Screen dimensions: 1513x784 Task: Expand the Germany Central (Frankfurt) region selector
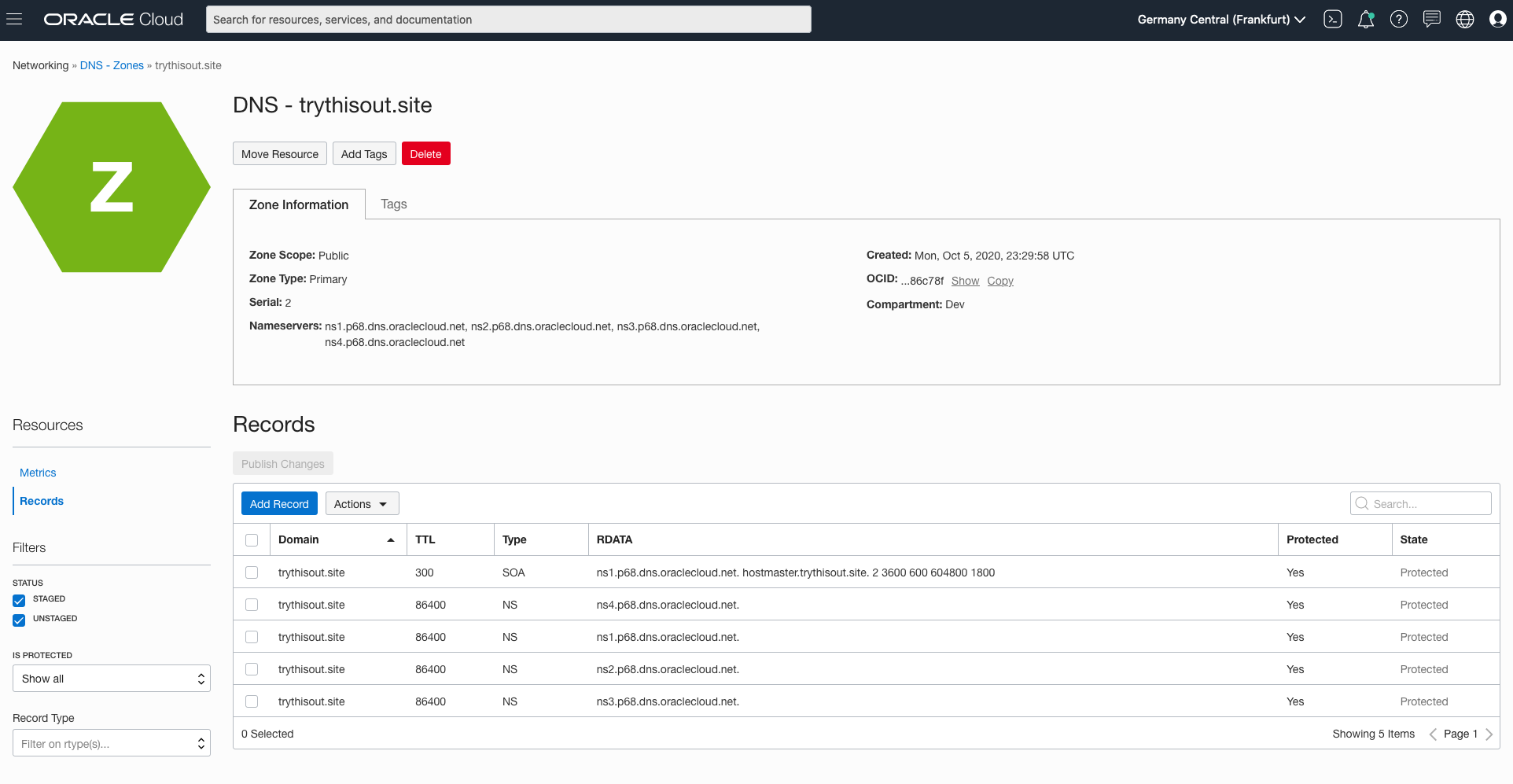(1220, 20)
